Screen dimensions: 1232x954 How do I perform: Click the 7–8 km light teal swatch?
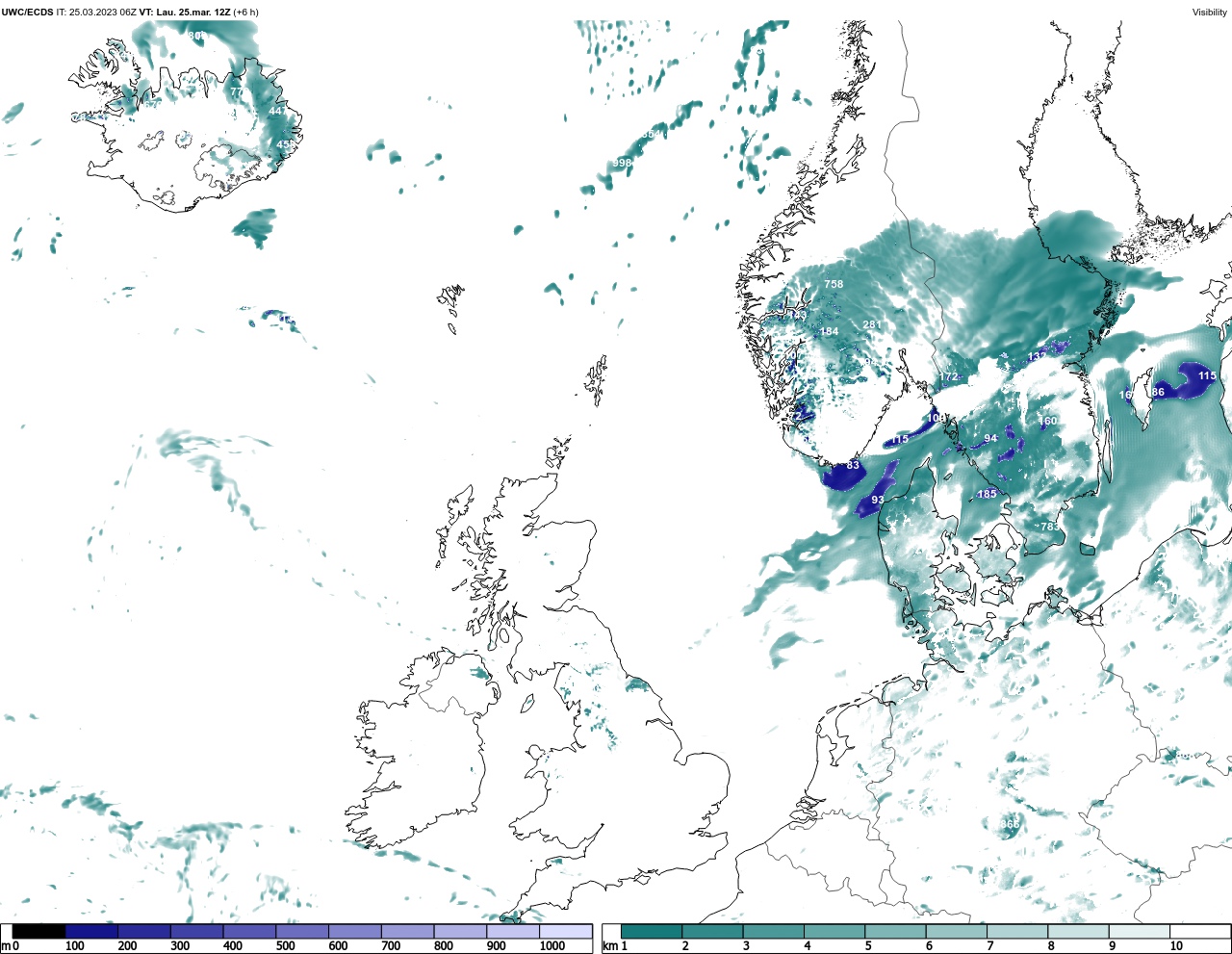[x=1017, y=931]
